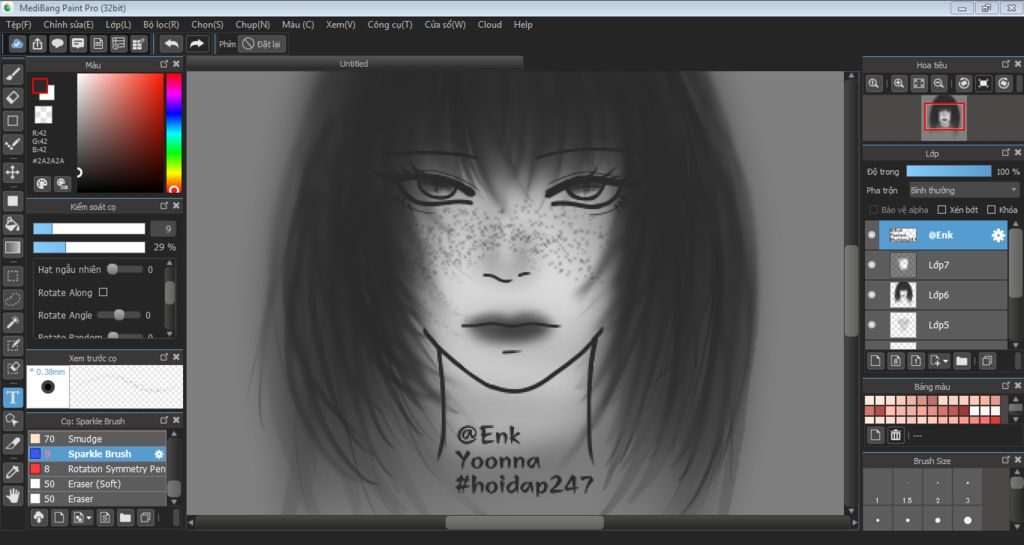Click the brush size value field 9
This screenshot has width=1024, height=545.
tap(163, 228)
